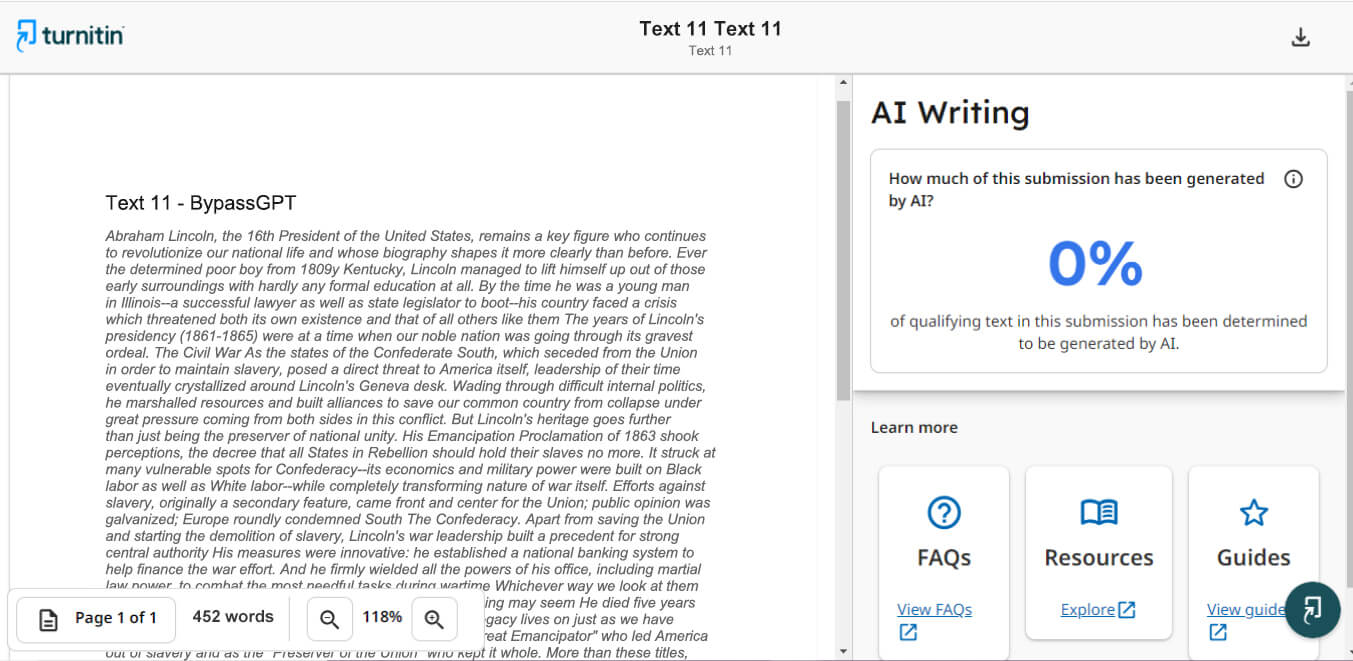Click the document scrollbar down arrow
The image size is (1353, 661).
point(843,651)
